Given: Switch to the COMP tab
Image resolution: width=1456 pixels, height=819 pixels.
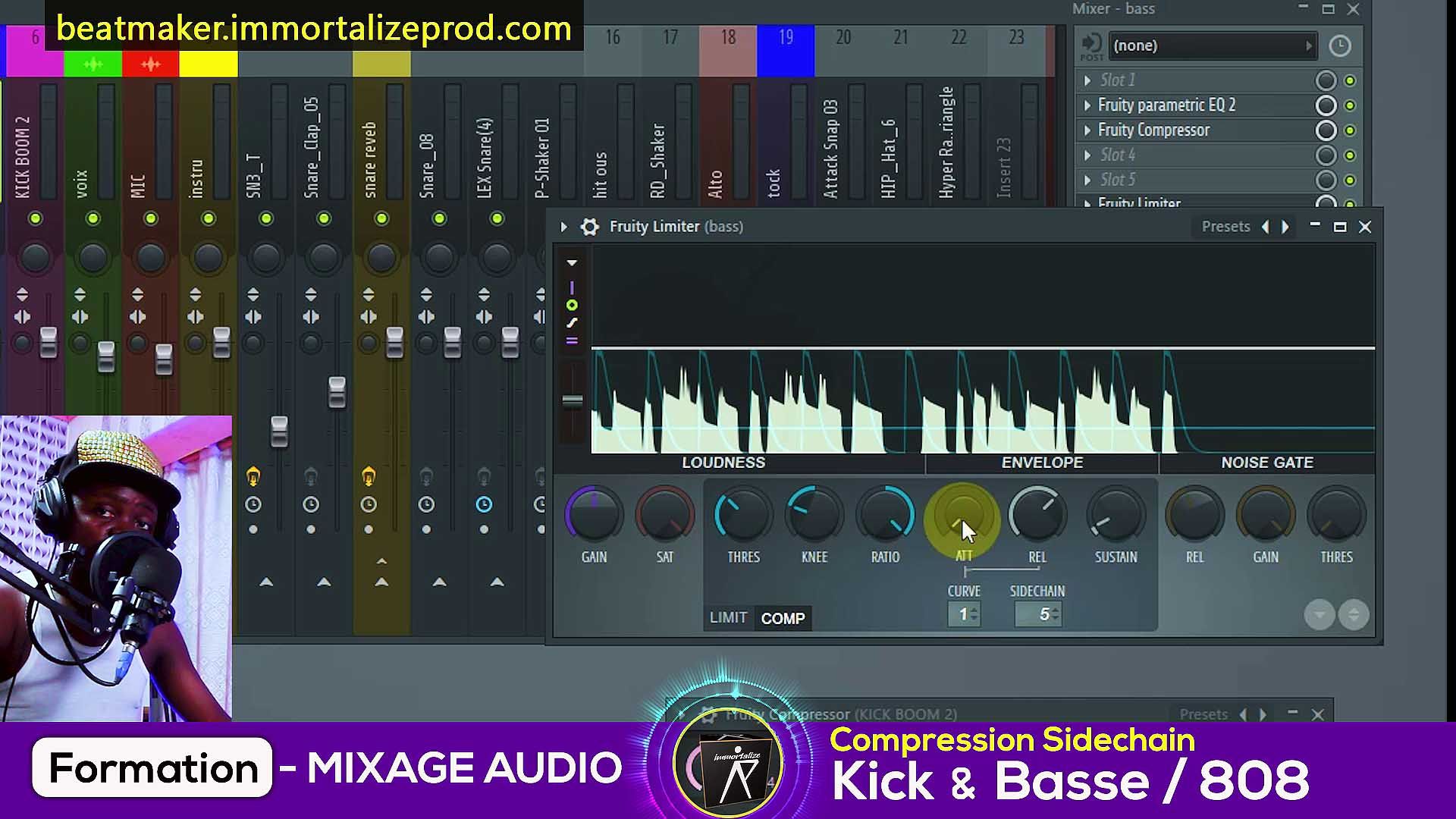Looking at the screenshot, I should 783,618.
